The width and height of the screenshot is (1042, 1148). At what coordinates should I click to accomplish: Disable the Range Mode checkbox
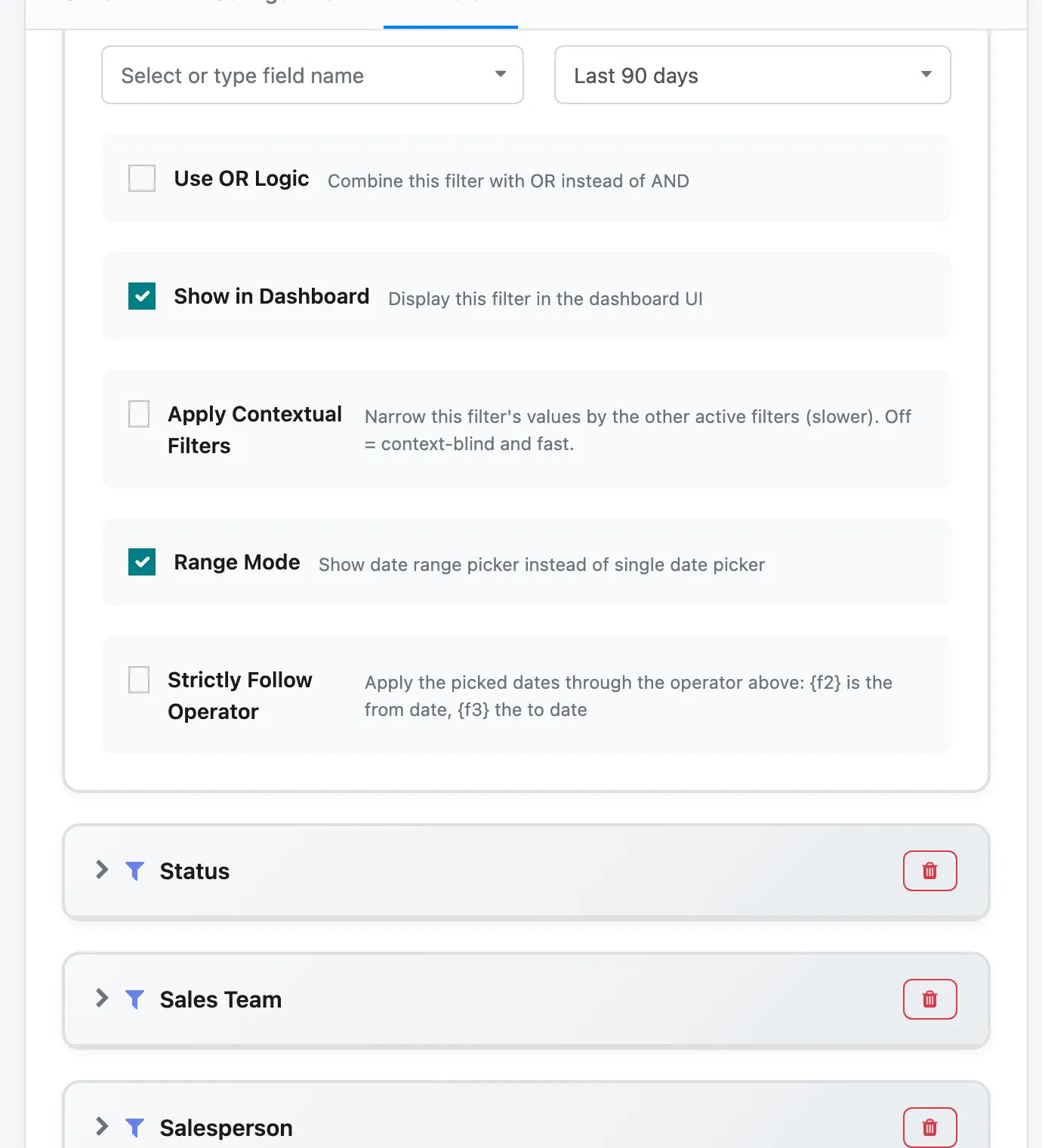pyautogui.click(x=142, y=562)
